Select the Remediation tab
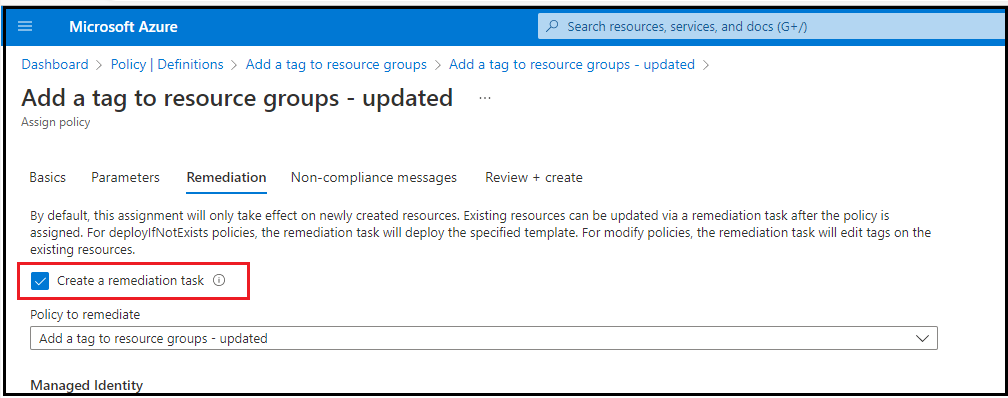The height and width of the screenshot is (398, 1008). 226,177
